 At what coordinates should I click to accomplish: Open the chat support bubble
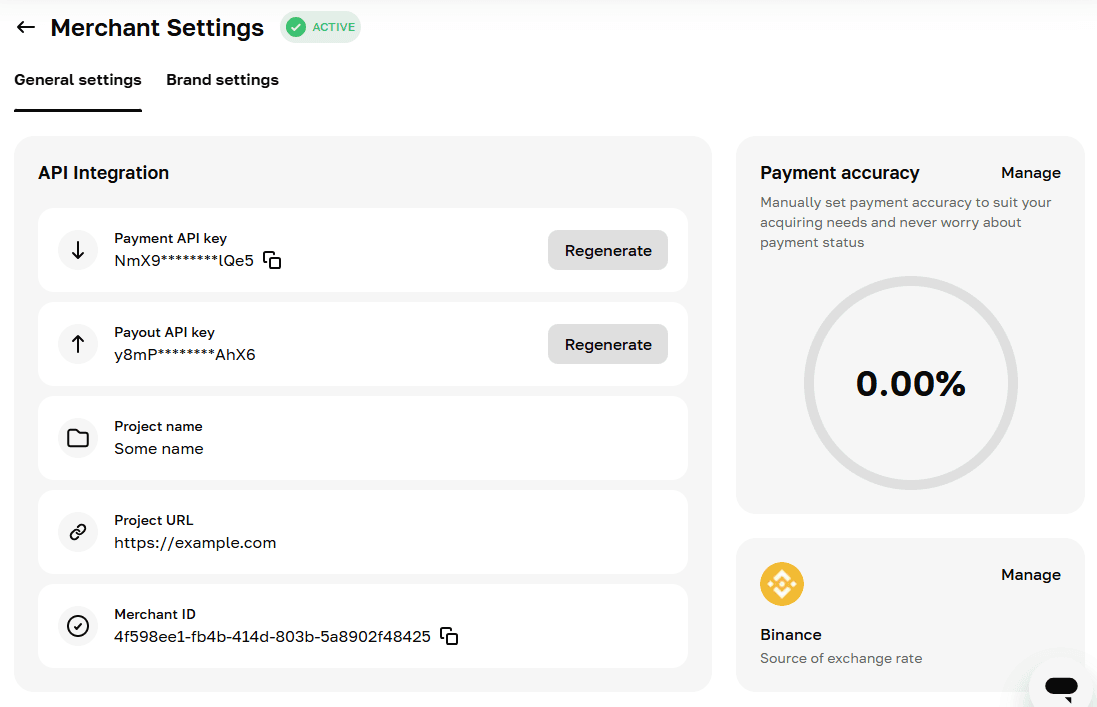(x=1061, y=687)
